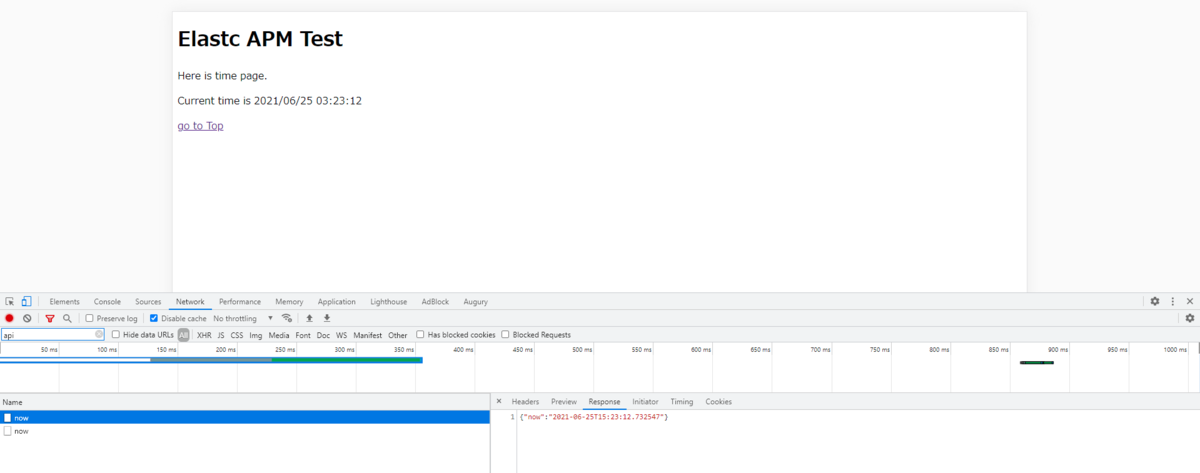Screen dimensions: 1200x473
Task: Open the Memory tab
Action: pos(289,301)
